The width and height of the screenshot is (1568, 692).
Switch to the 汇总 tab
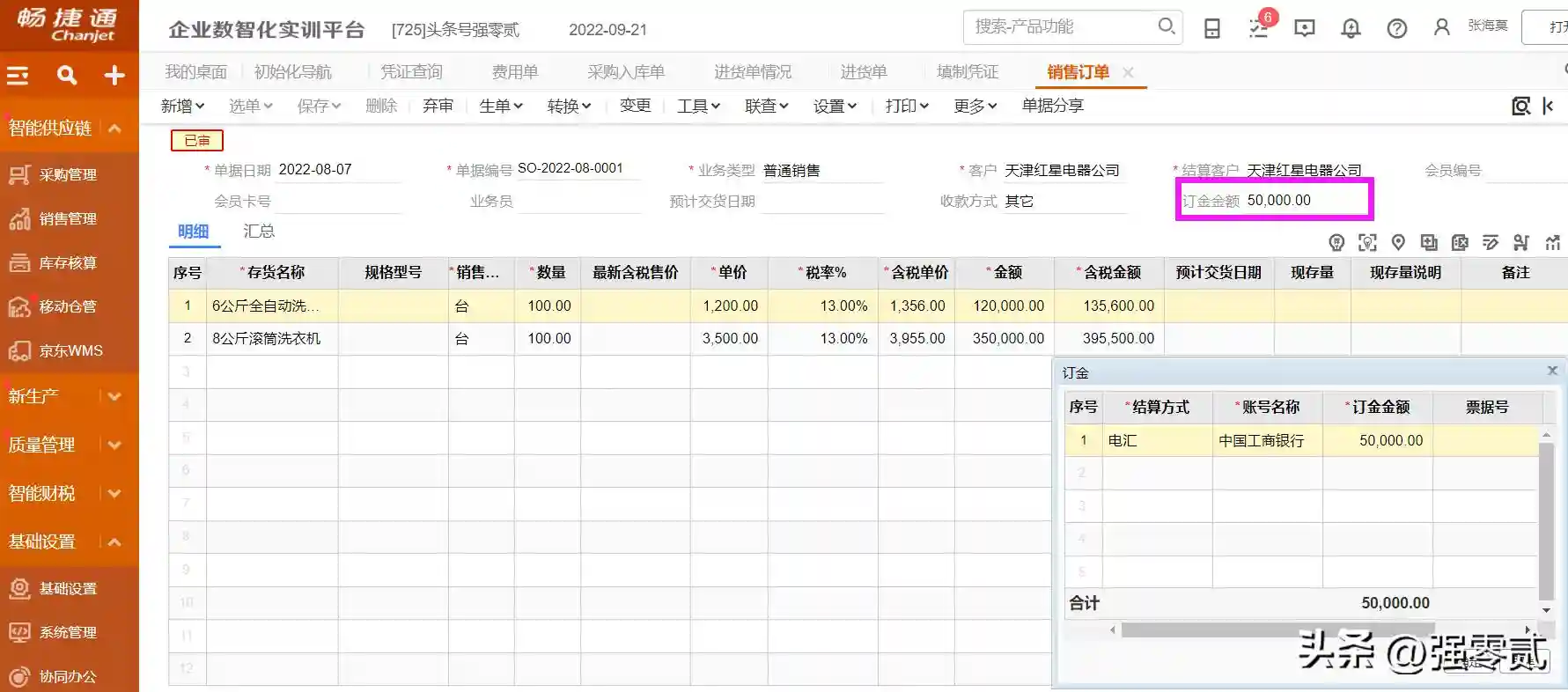point(259,232)
